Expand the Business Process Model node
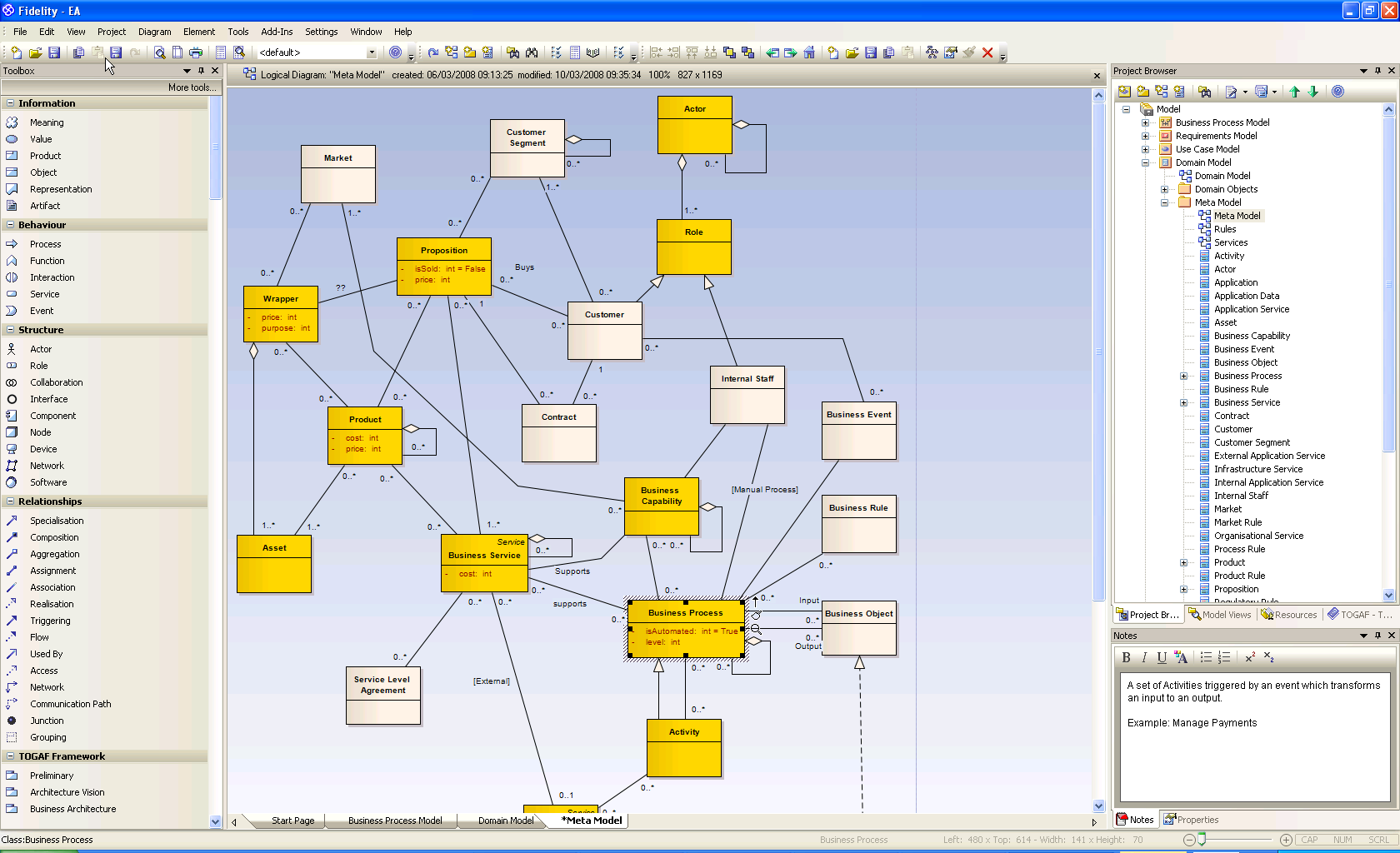Viewport: 1400px width, 853px height. pos(1145,122)
